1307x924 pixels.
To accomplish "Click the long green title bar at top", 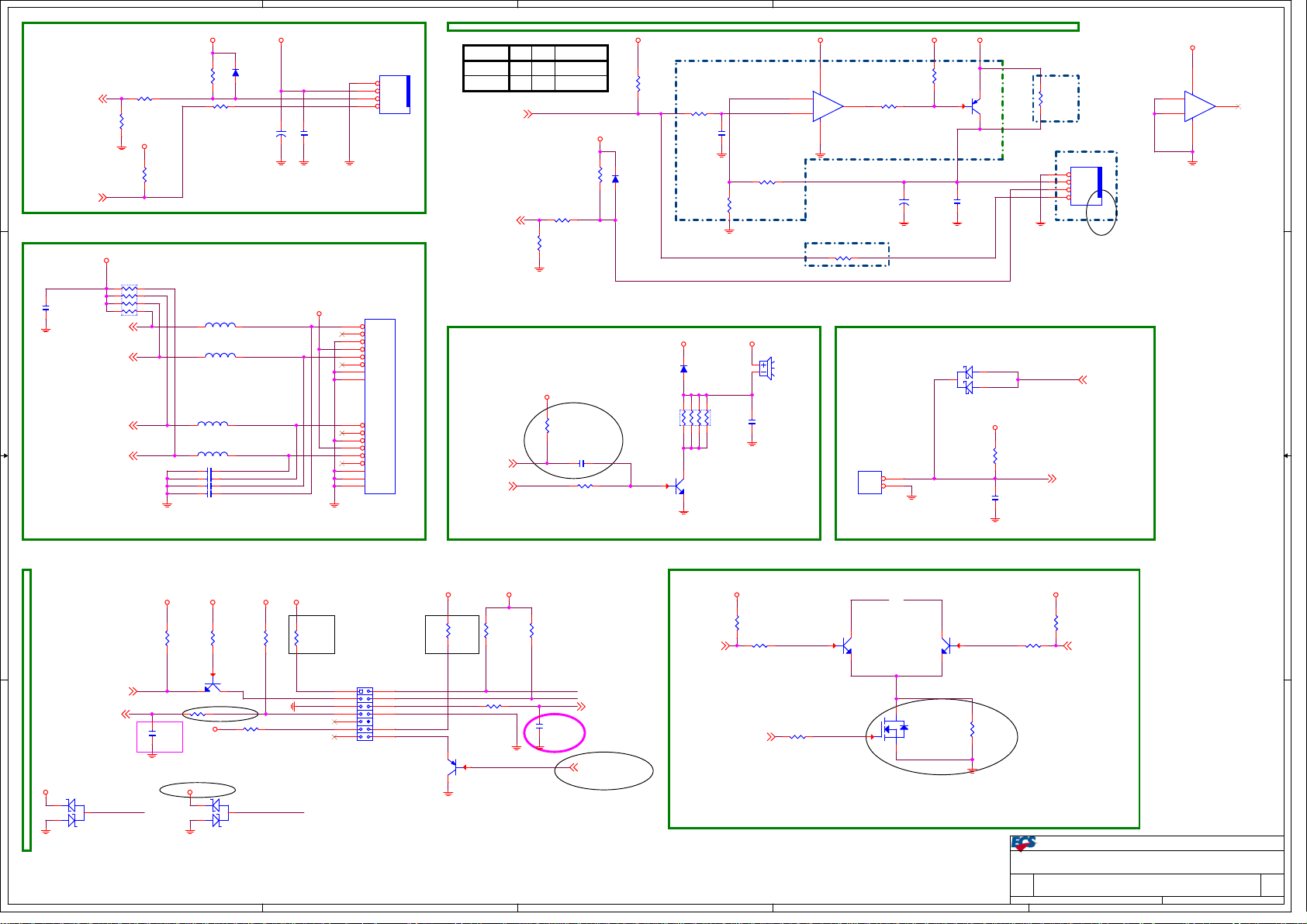I will point(762,27).
